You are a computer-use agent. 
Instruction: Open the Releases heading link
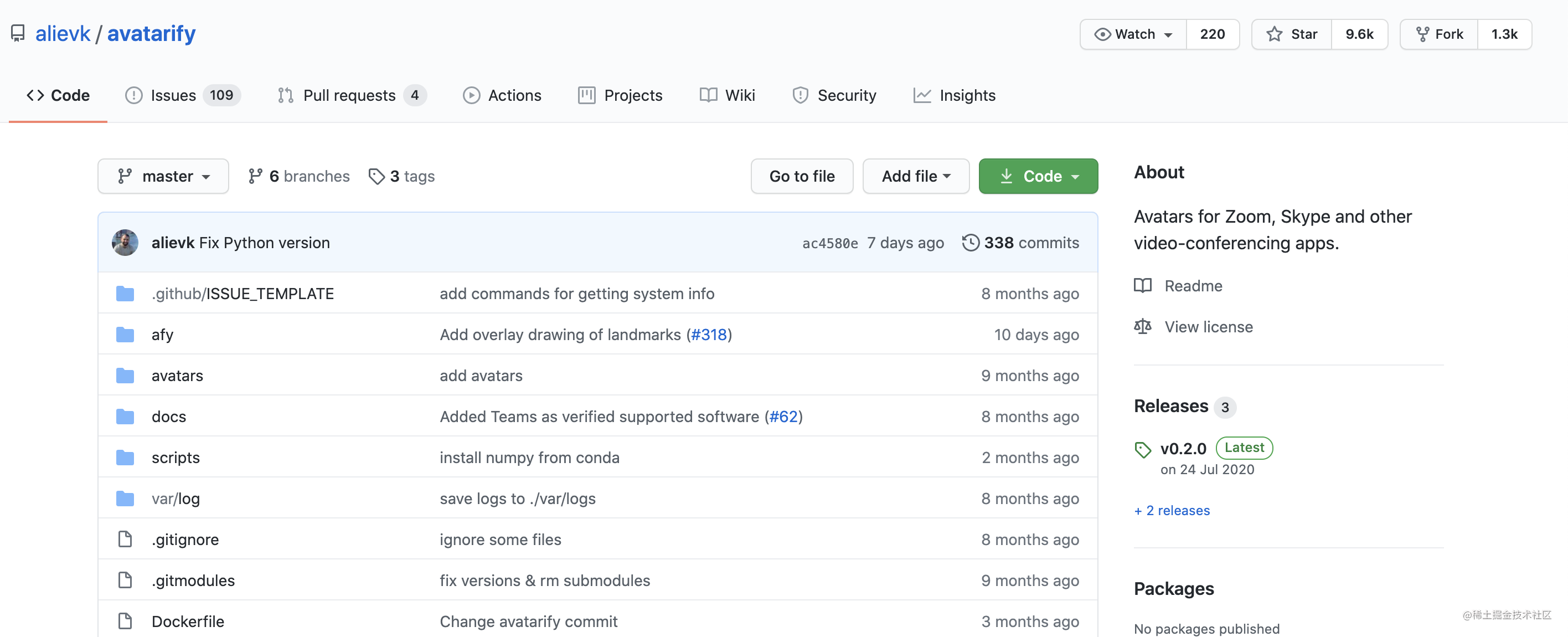tap(1170, 406)
